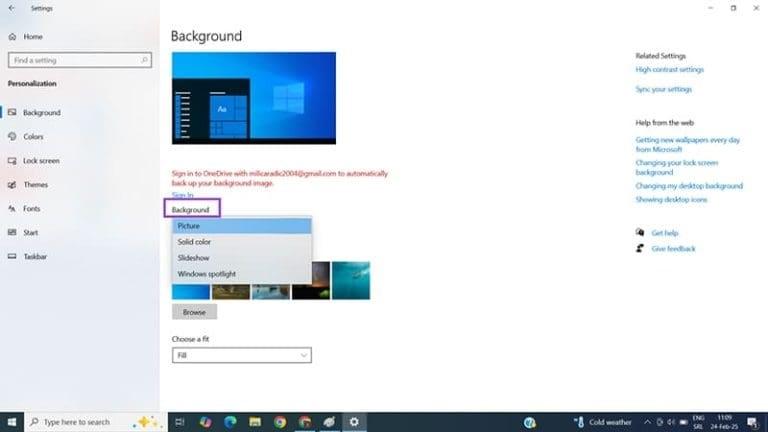Choose Picture in the Background dropdown

tap(241, 226)
